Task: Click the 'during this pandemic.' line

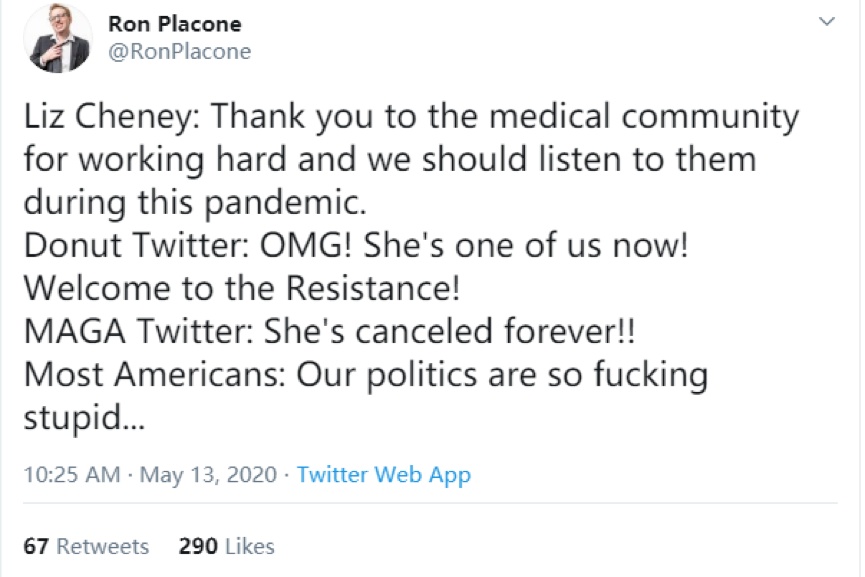Action: [x=195, y=202]
